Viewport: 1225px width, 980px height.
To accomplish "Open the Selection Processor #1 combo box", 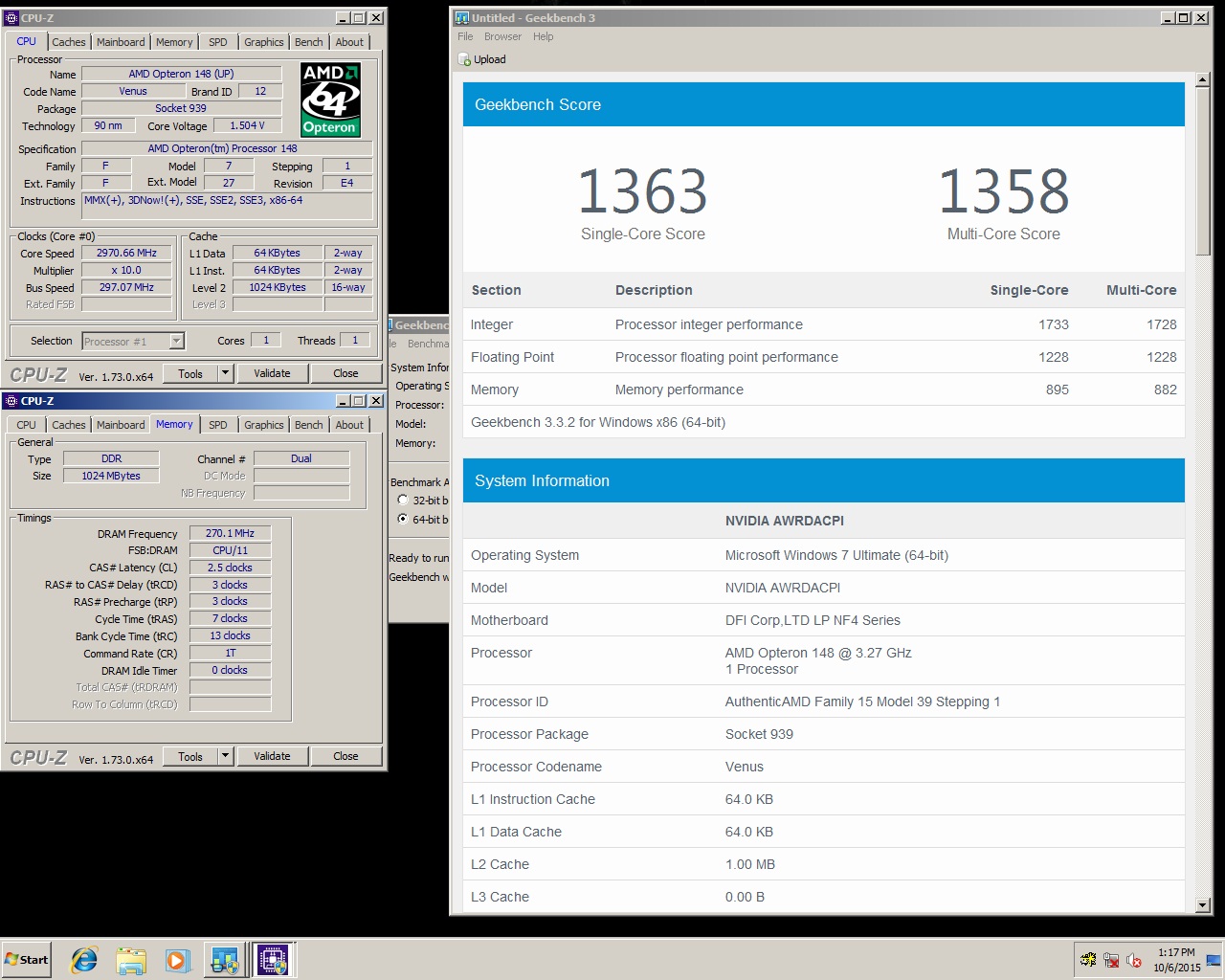I will pyautogui.click(x=133, y=341).
